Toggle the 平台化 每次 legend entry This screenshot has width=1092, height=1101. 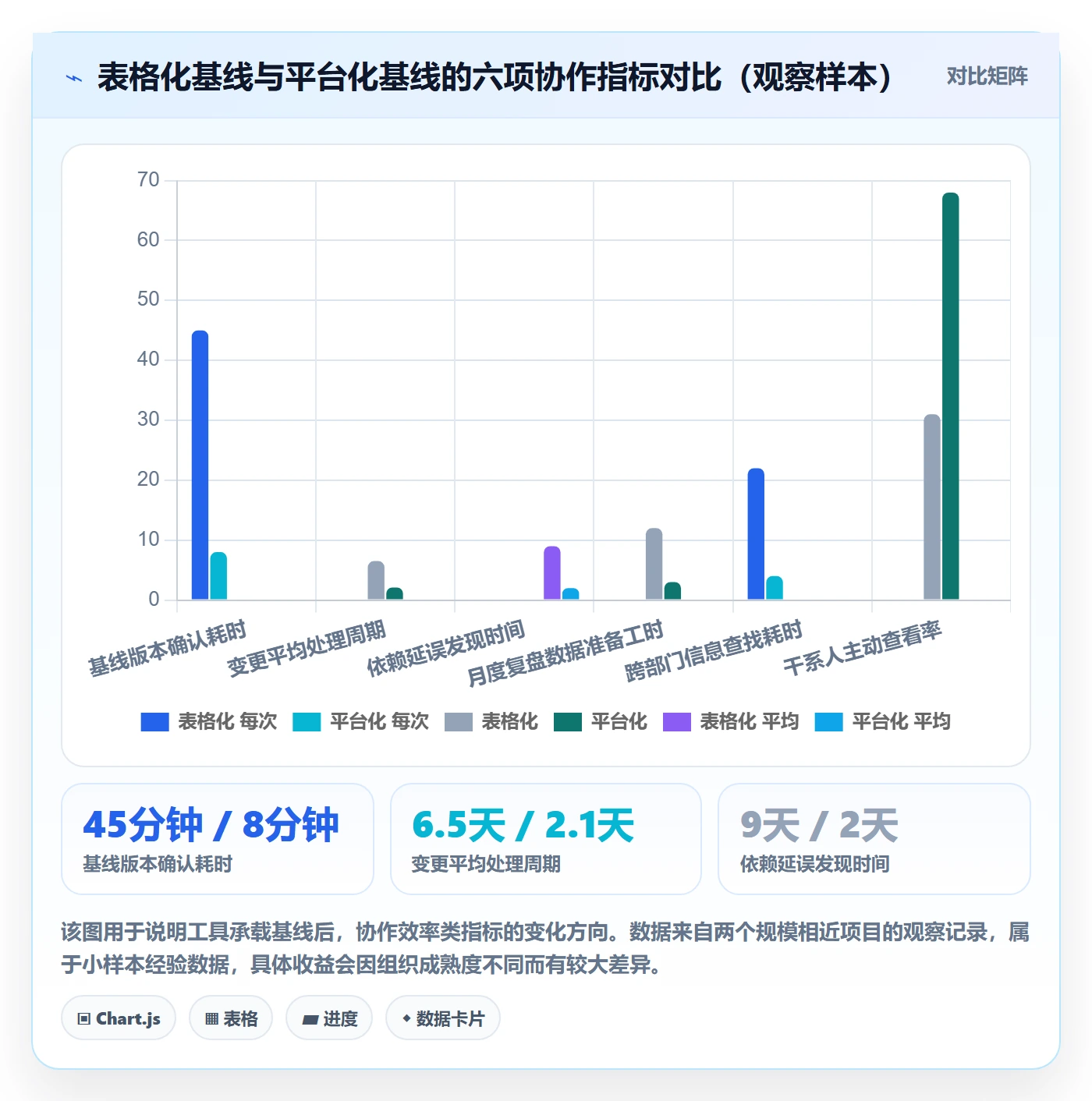(360, 722)
